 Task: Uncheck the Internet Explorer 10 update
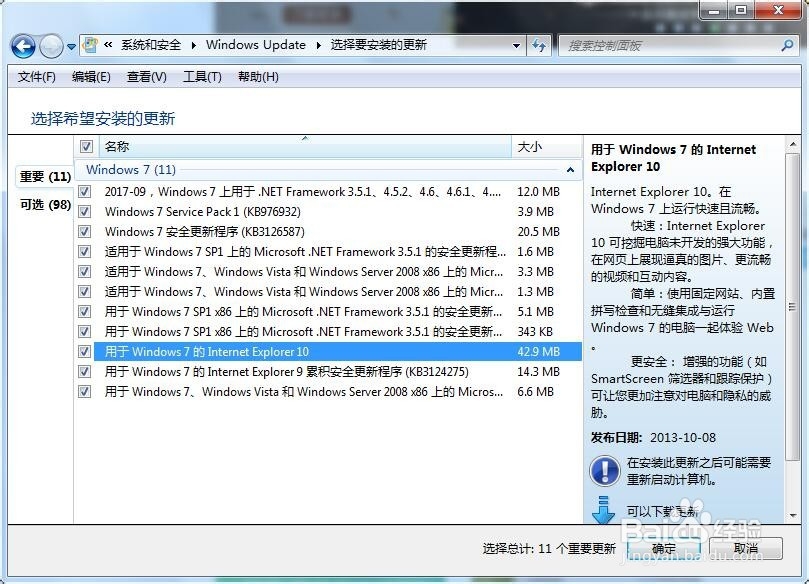(85, 352)
